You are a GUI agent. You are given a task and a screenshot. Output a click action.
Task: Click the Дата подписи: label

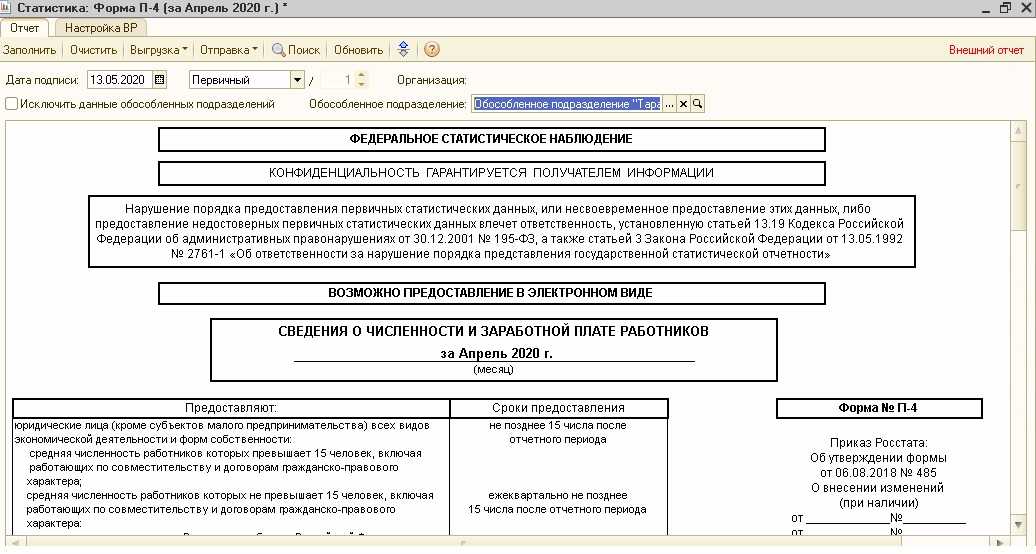[x=42, y=80]
